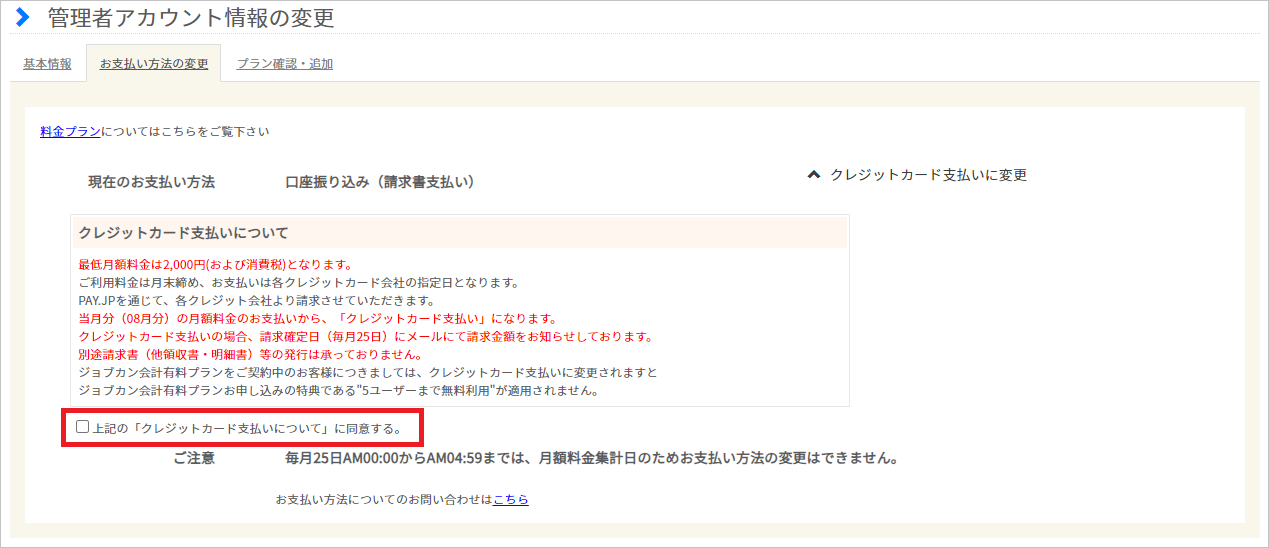Collapse the クレジットカード支払いに変更 section
The image size is (1269, 548).
(x=918, y=175)
